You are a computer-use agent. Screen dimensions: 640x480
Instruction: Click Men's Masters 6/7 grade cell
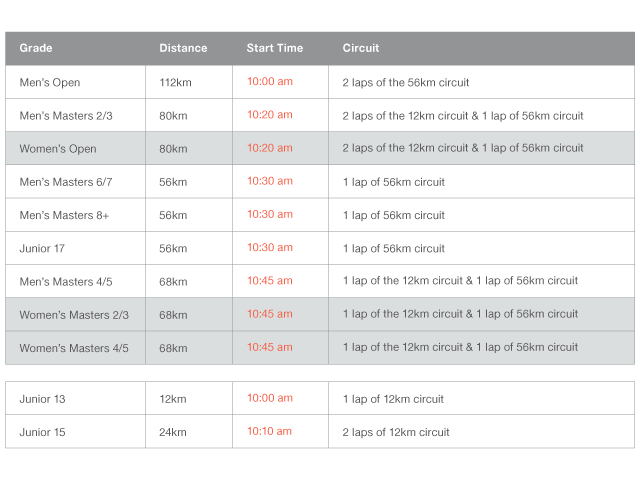point(66,182)
